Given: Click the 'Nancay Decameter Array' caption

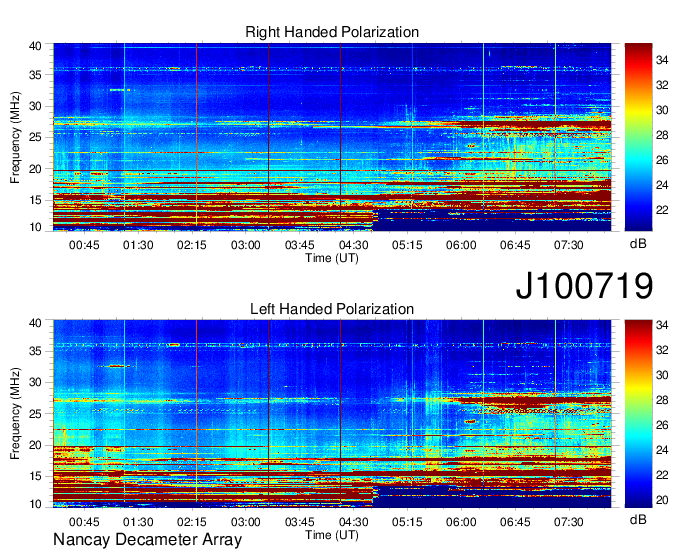Looking at the screenshot, I should (x=147, y=540).
